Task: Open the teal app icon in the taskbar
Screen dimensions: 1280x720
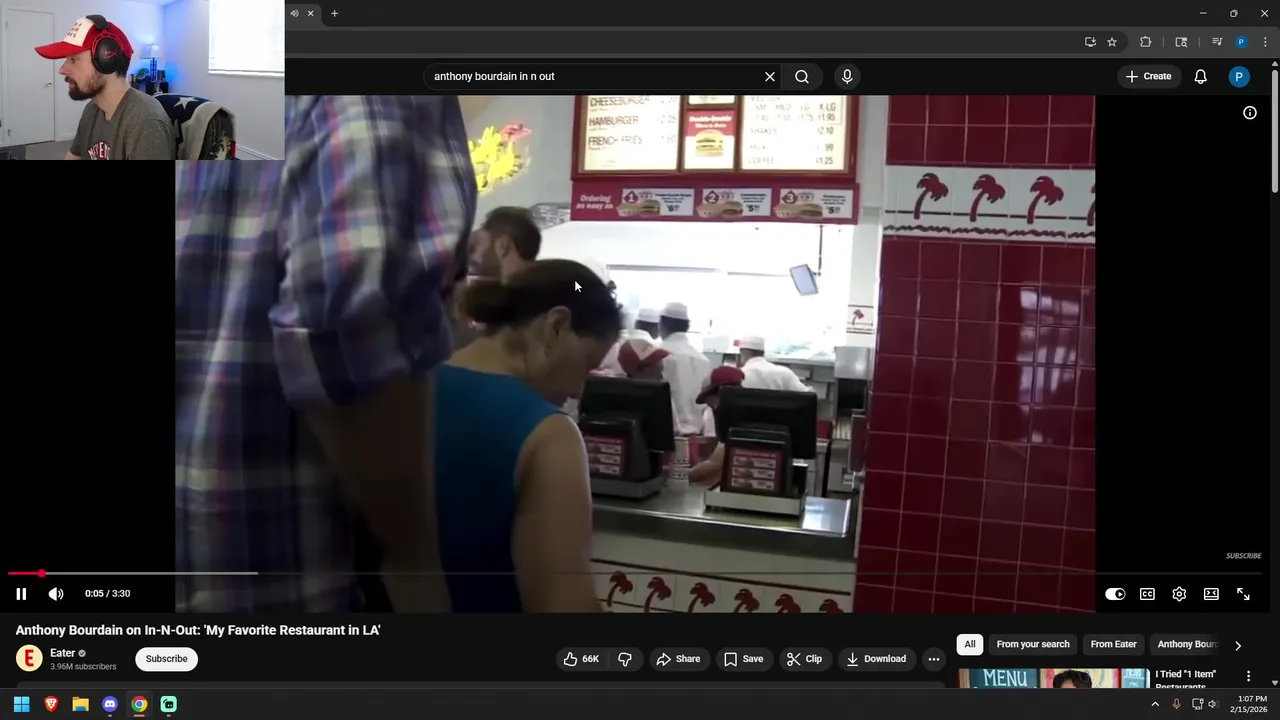Action: point(169,704)
